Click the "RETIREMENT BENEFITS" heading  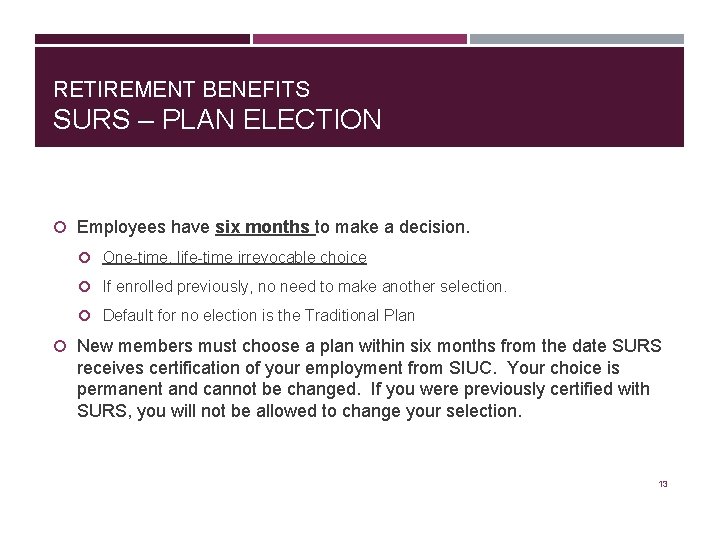coord(181,90)
